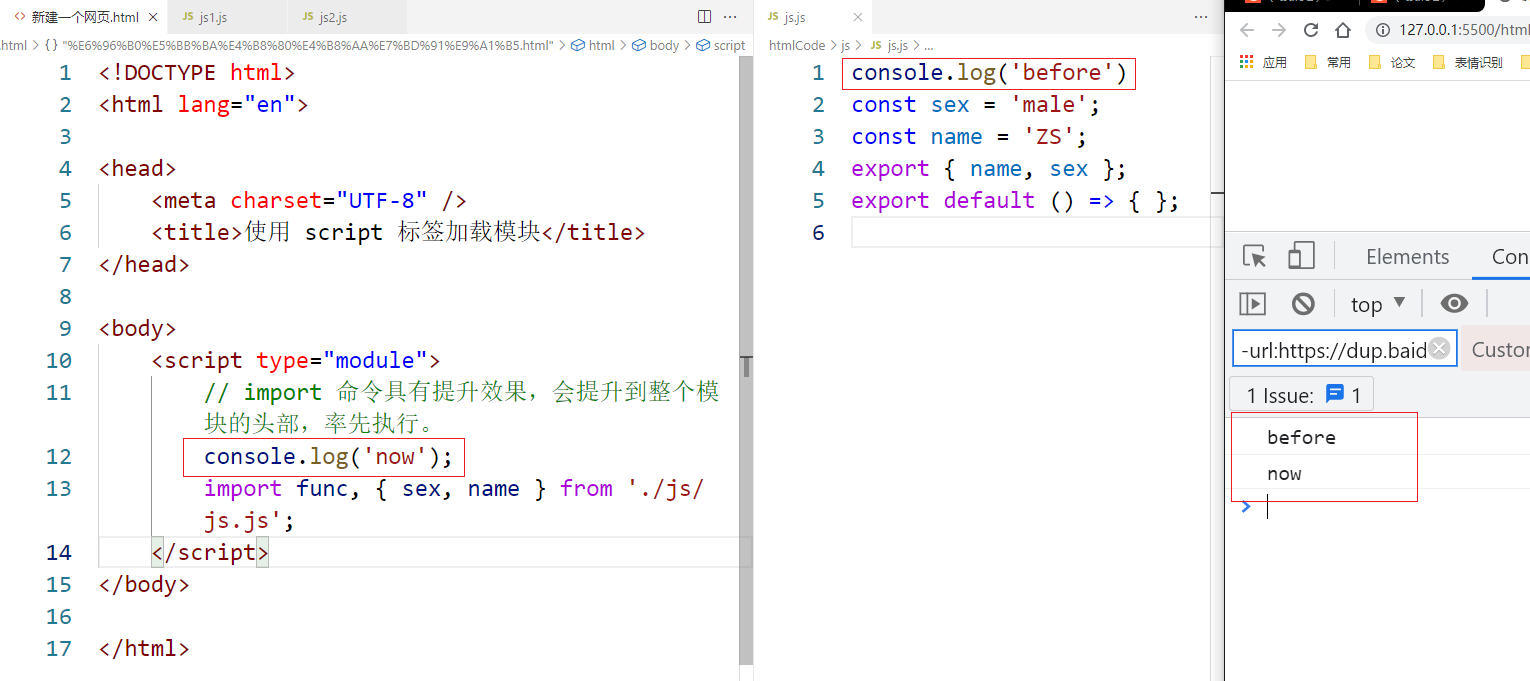Clear the console filter with the X toggle
The width and height of the screenshot is (1530, 681).
click(x=1439, y=348)
